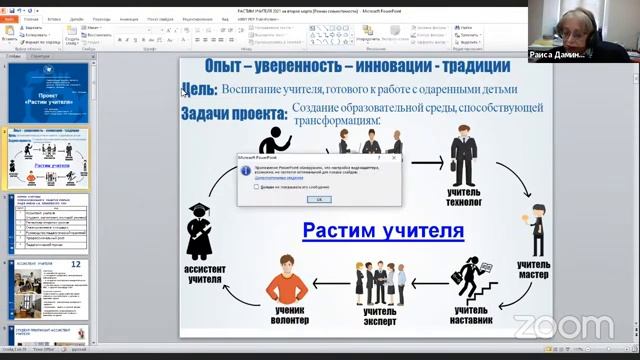Select slide 4 thumbnail "Ассистент учителя"
The width and height of the screenshot is (640, 360).
[x=48, y=289]
